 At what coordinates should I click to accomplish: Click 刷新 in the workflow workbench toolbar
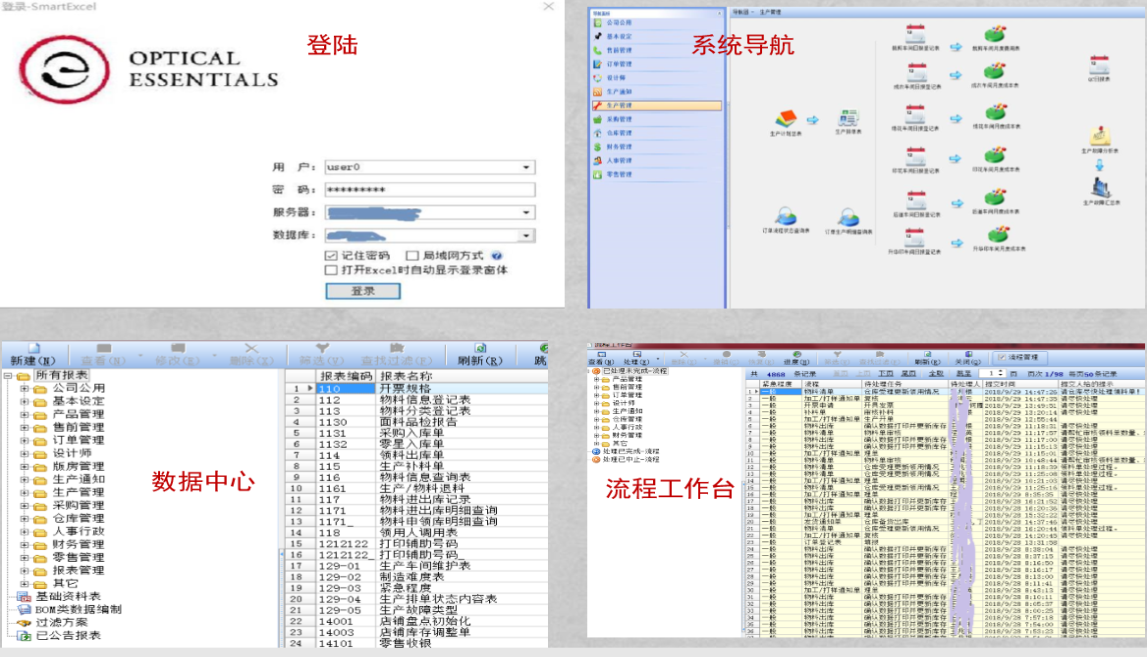click(x=927, y=358)
